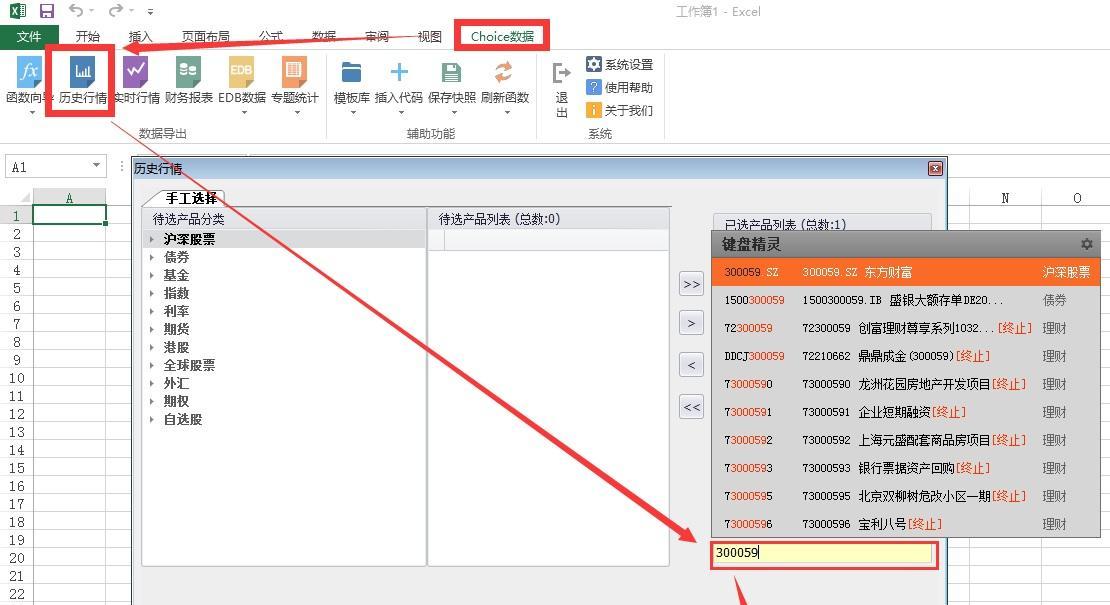The width and height of the screenshot is (1110, 605).
Task: Open 关于我们 about us
Action: pos(619,110)
